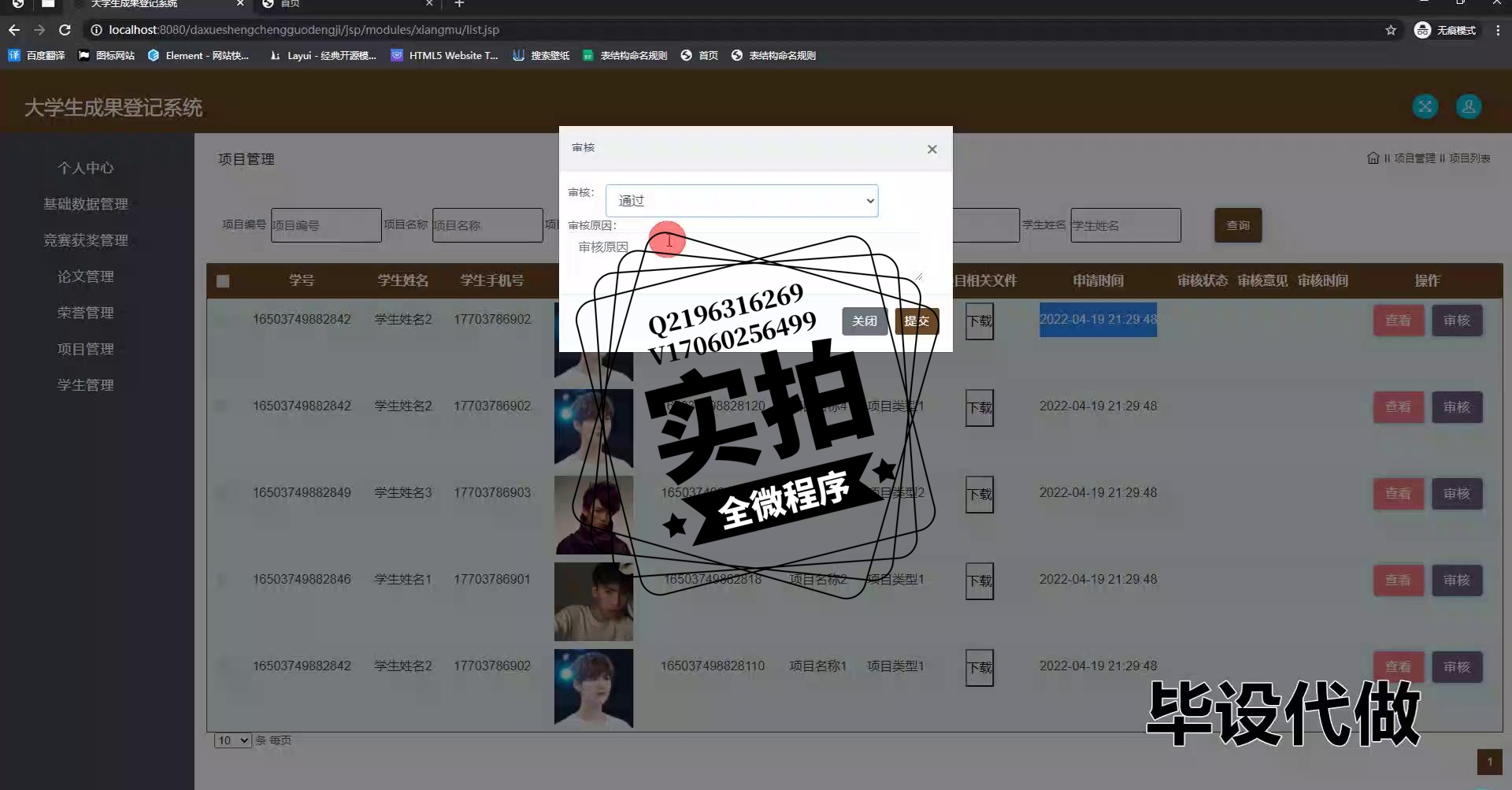Click site info icon in address bar
The width and height of the screenshot is (1512, 790).
click(96, 30)
